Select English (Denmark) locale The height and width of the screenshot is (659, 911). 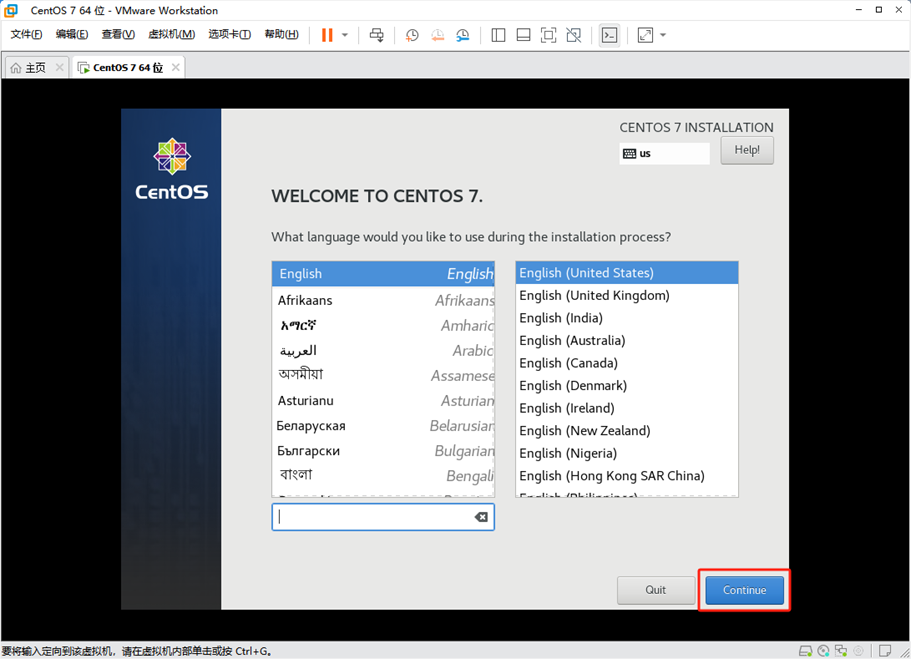pos(627,386)
